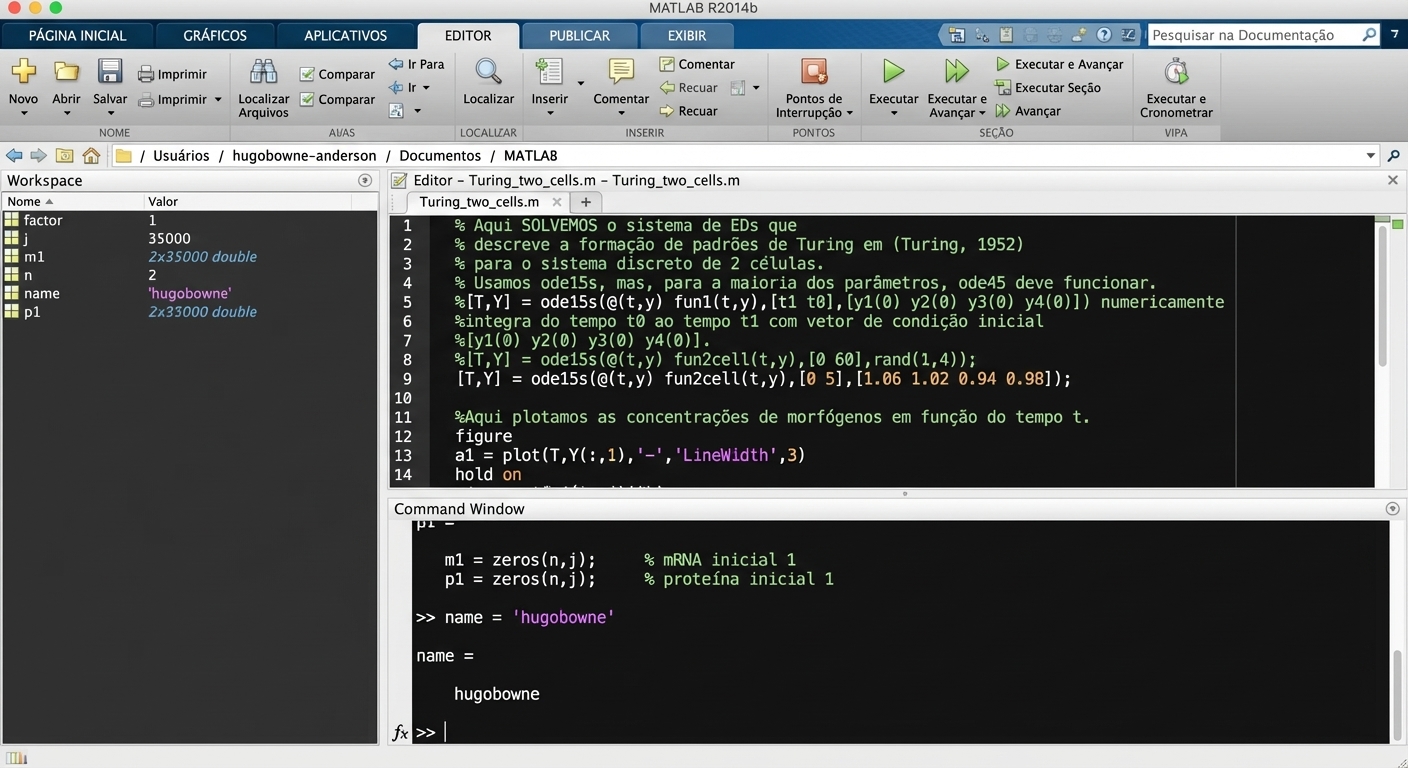Expand the Abrir dropdown arrow
Viewport: 1408px width, 768px height.
pos(67,113)
